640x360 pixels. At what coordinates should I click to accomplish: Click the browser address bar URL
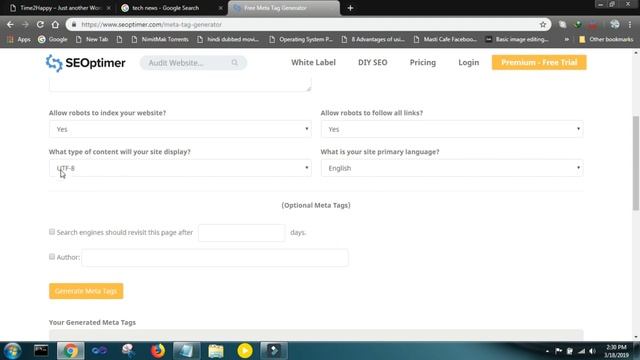(151, 24)
